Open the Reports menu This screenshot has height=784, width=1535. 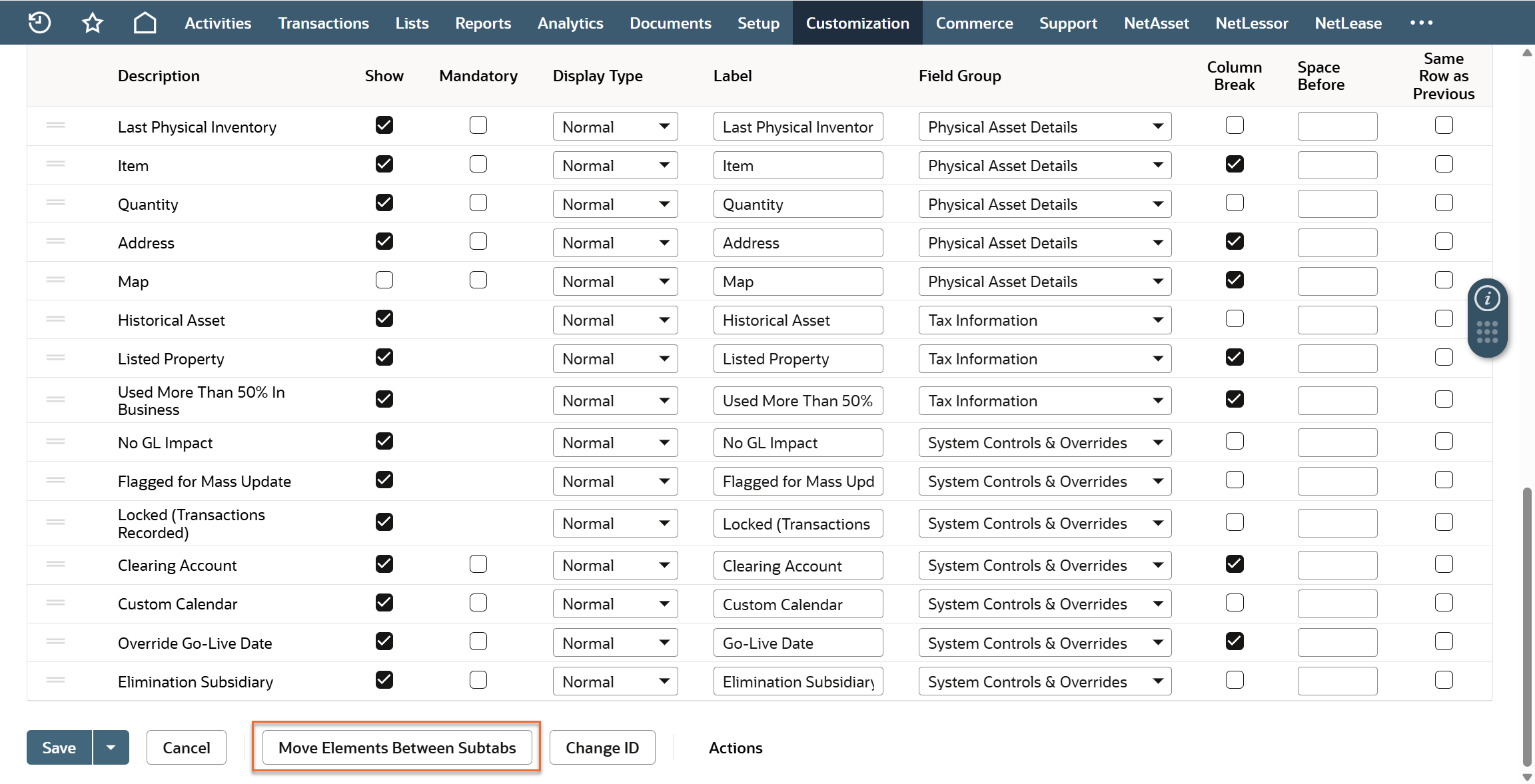483,23
